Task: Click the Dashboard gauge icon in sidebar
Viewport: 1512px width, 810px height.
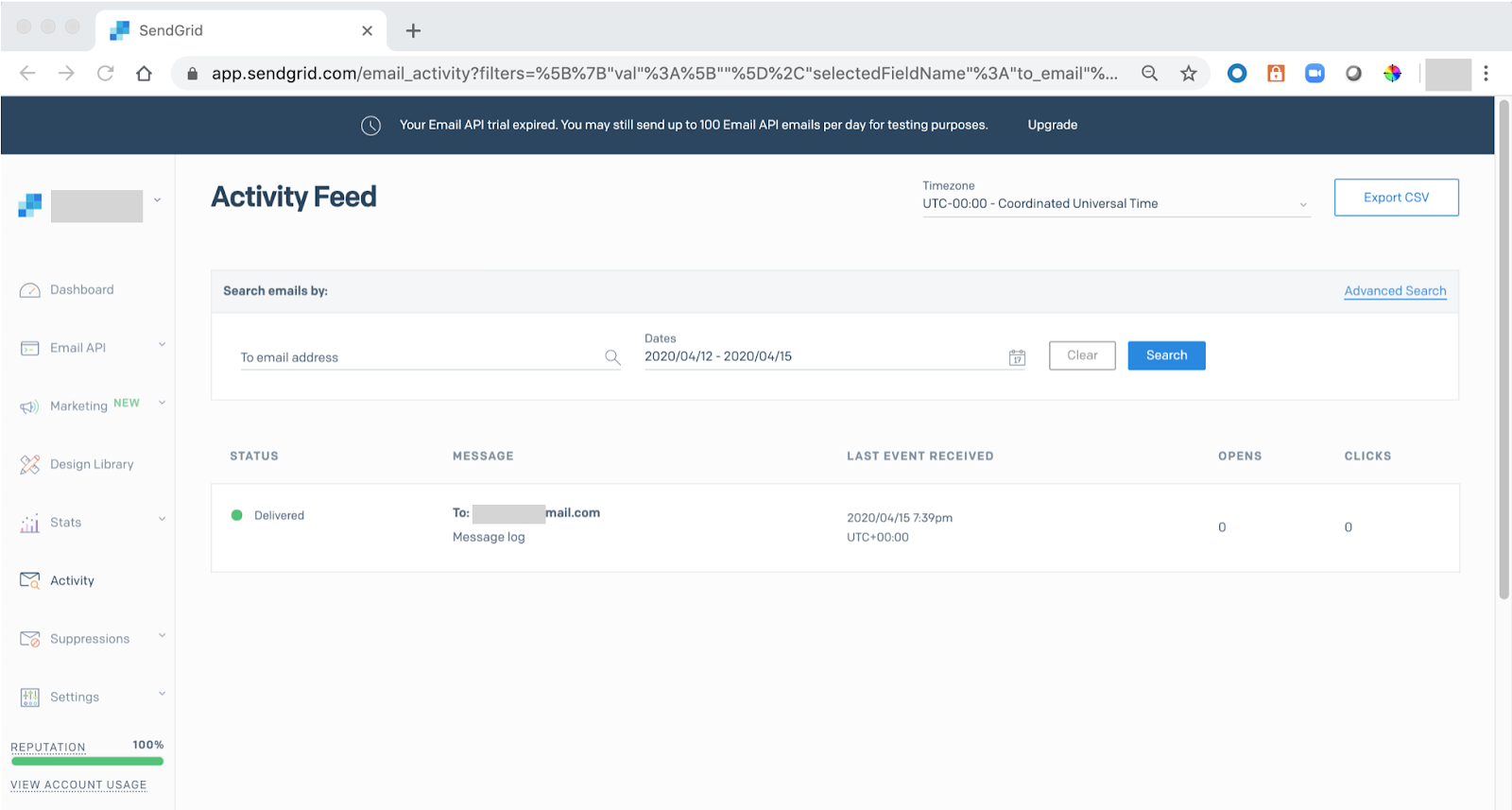Action: click(x=30, y=290)
